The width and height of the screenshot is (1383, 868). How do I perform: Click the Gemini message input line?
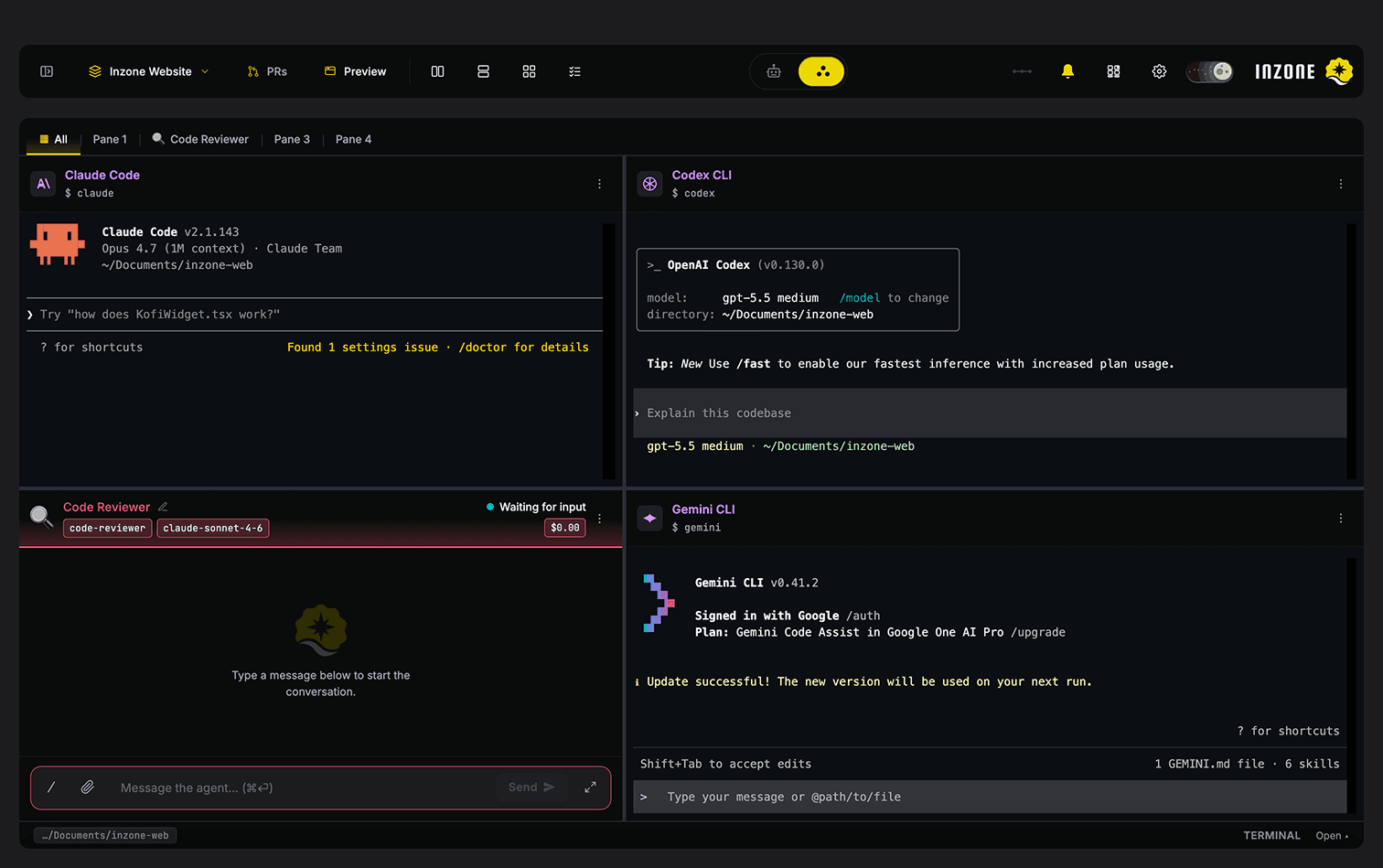click(990, 797)
